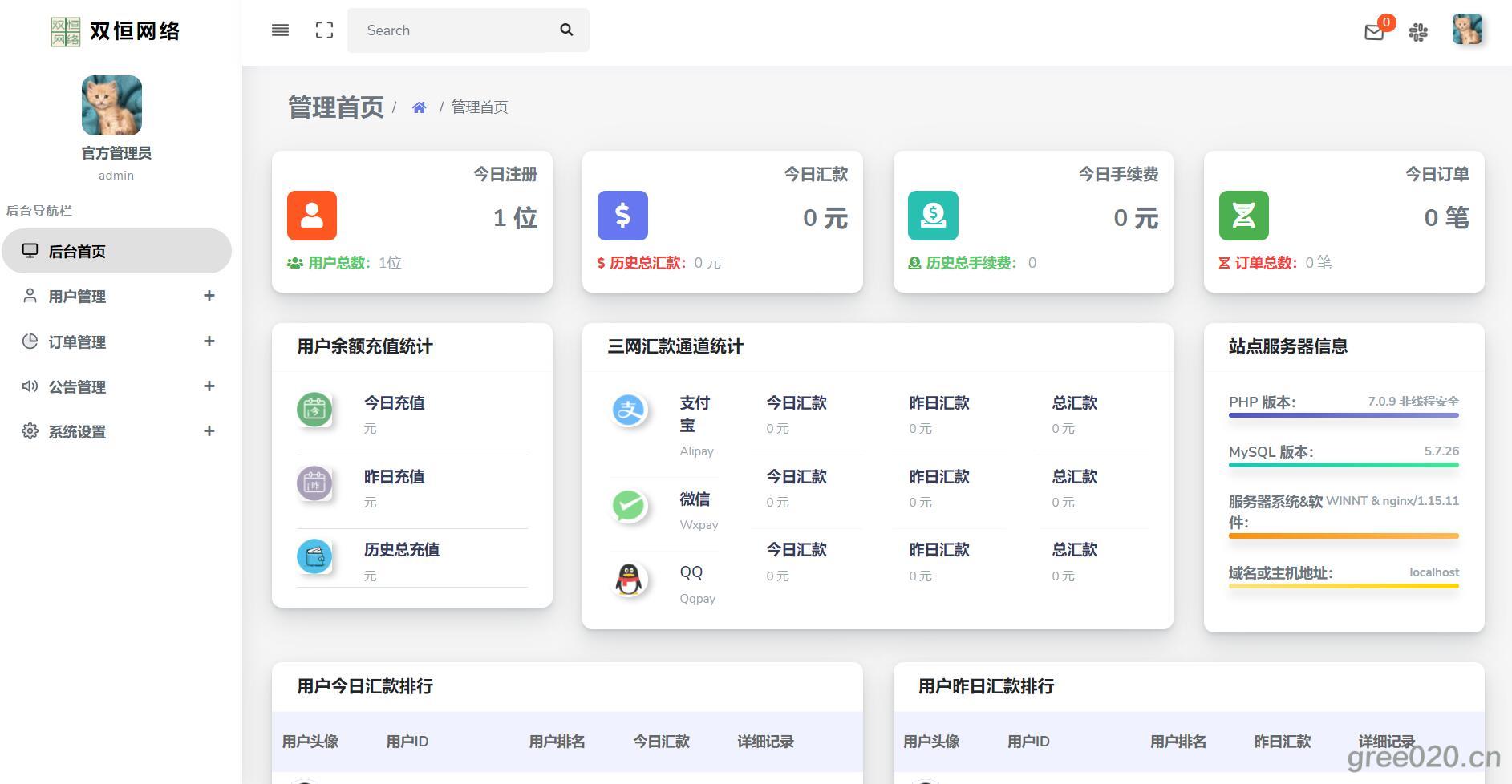Click the search magnifier icon
Image resolution: width=1512 pixels, height=784 pixels.
click(566, 30)
